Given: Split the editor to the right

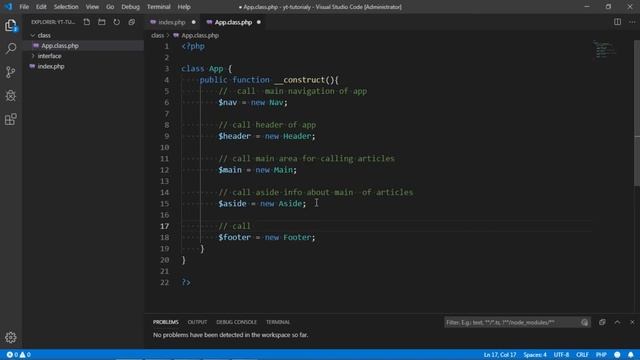Looking at the screenshot, I should pos(617,22).
